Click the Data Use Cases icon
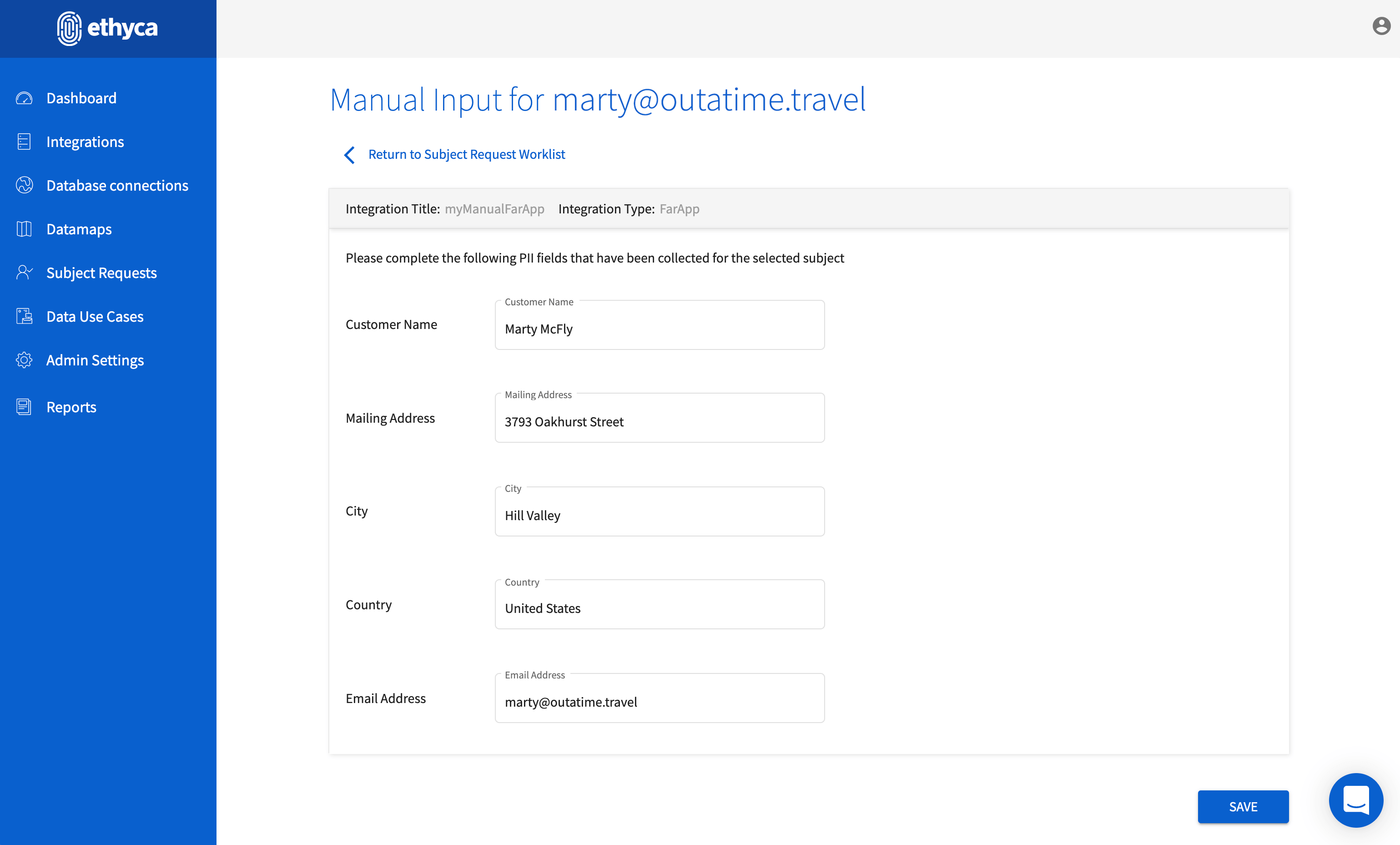The width and height of the screenshot is (1400, 845). coord(24,317)
